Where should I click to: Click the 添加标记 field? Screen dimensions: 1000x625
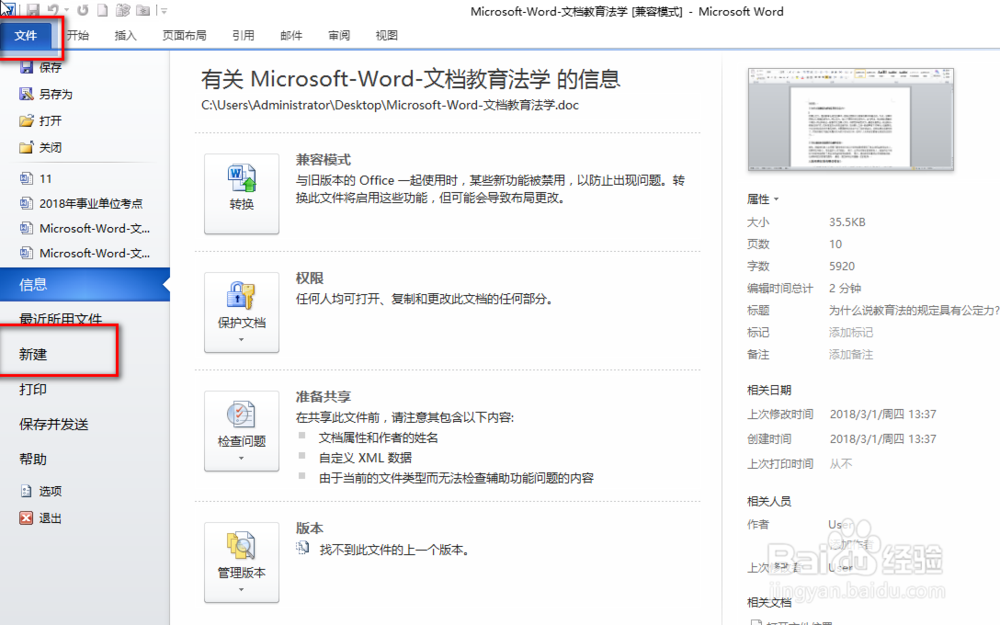tap(851, 332)
